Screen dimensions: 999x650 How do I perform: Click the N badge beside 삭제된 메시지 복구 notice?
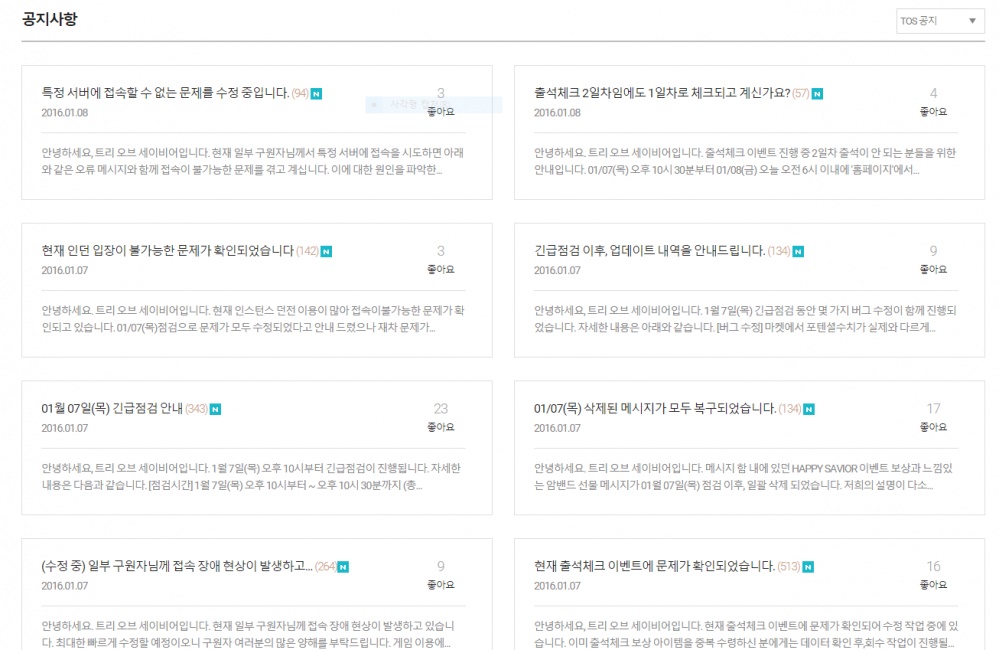(x=809, y=409)
